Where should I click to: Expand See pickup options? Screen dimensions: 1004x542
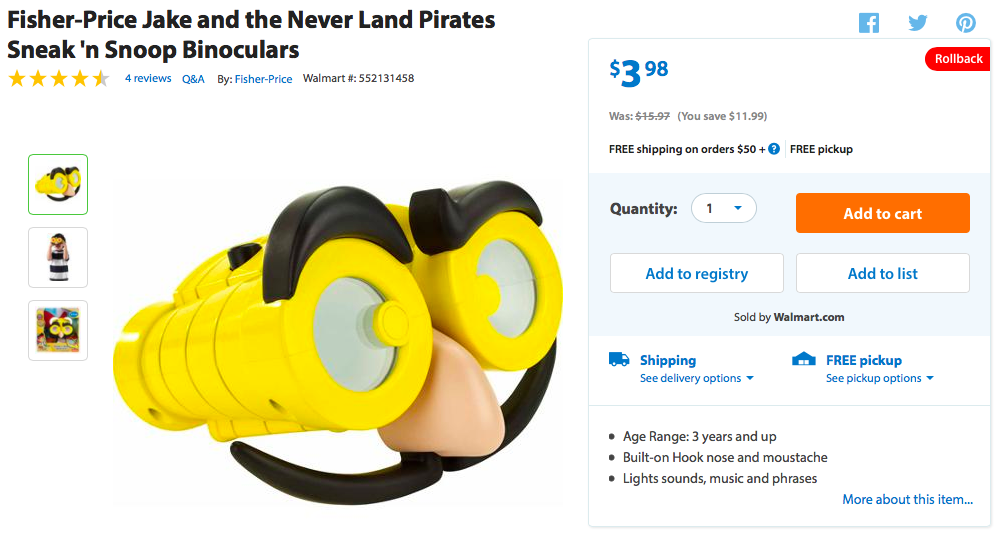coord(879,378)
